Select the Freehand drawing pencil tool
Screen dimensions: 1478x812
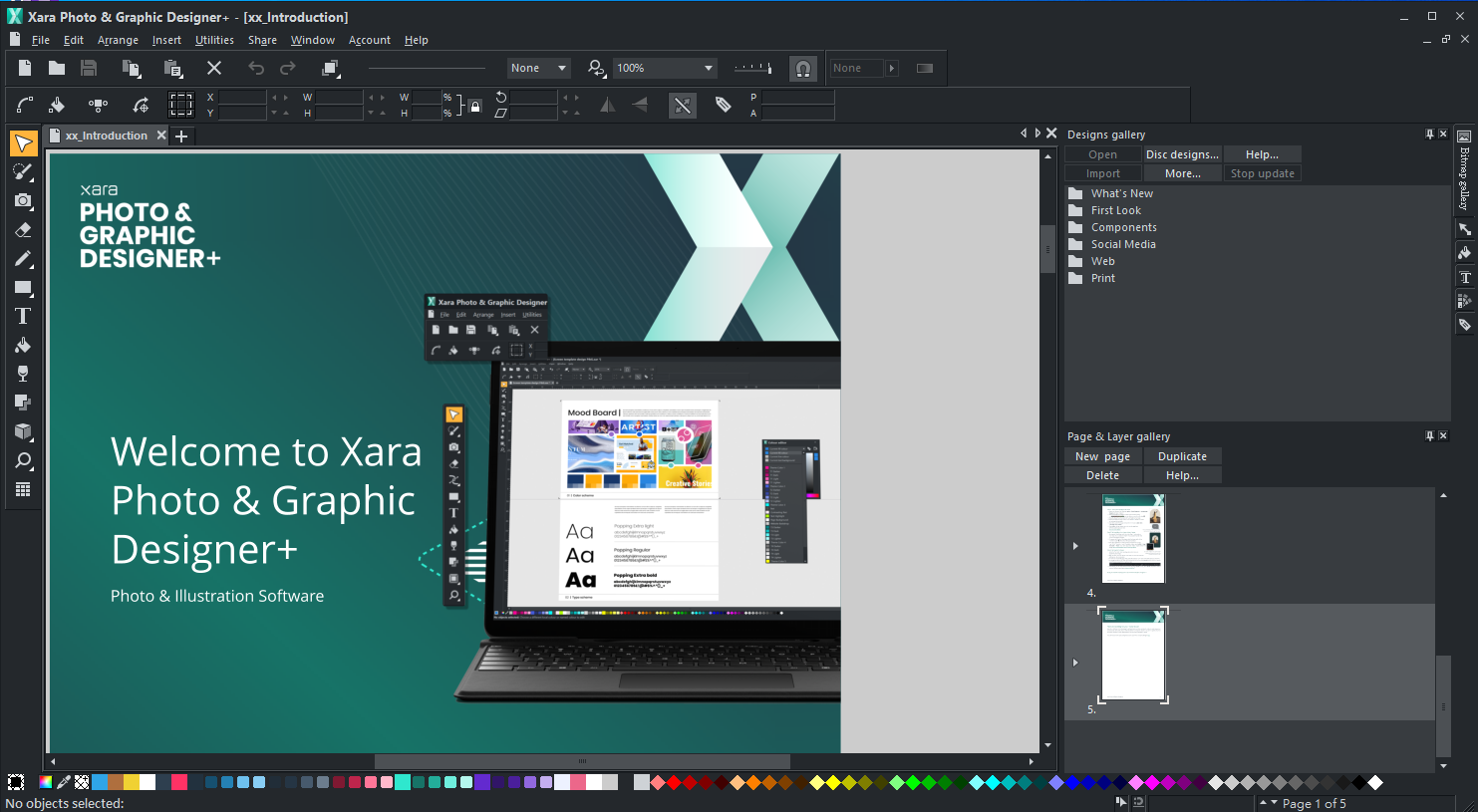tap(23, 258)
